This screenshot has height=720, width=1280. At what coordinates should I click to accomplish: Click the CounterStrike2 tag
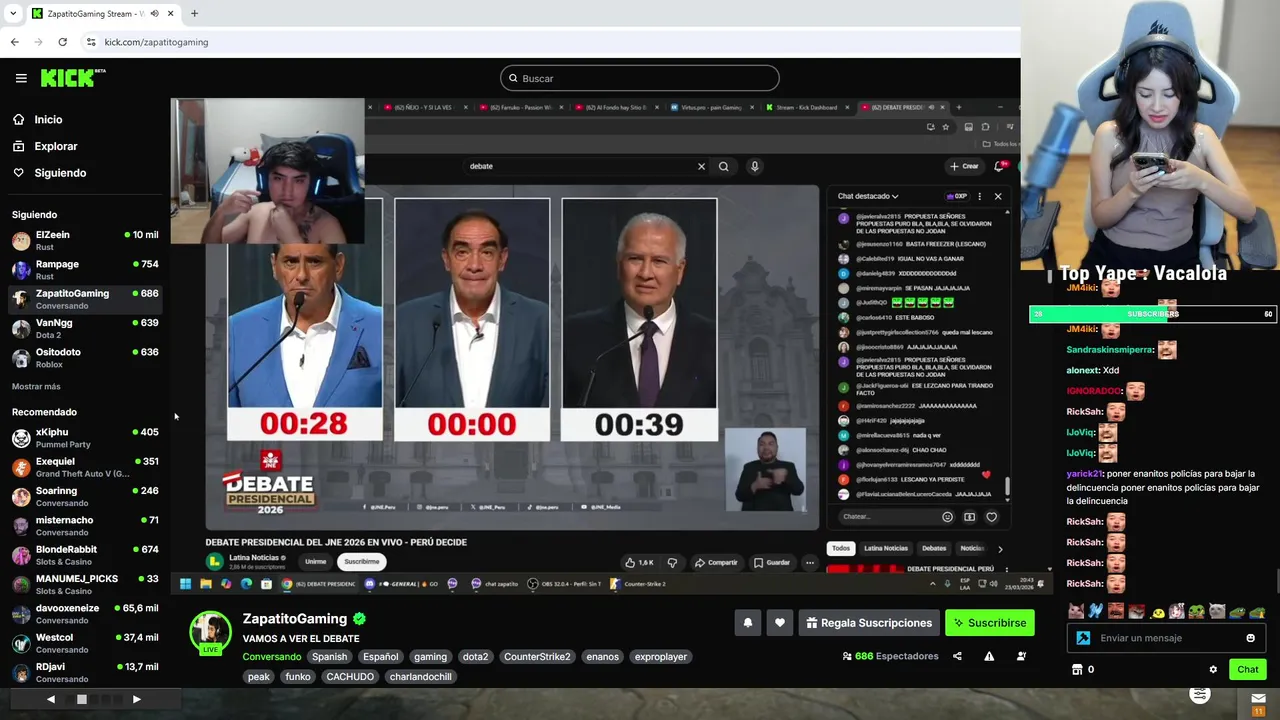pos(537,657)
